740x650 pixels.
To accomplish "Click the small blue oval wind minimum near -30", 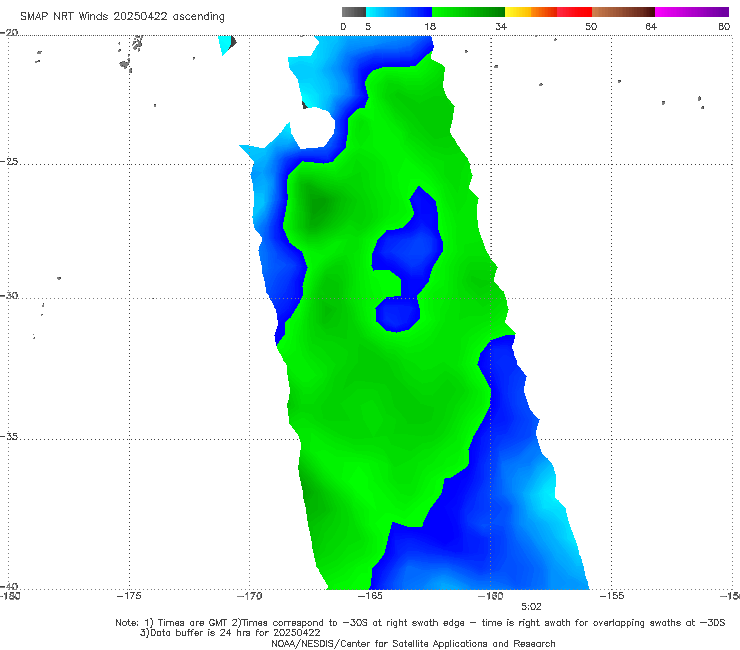I will click(x=398, y=314).
